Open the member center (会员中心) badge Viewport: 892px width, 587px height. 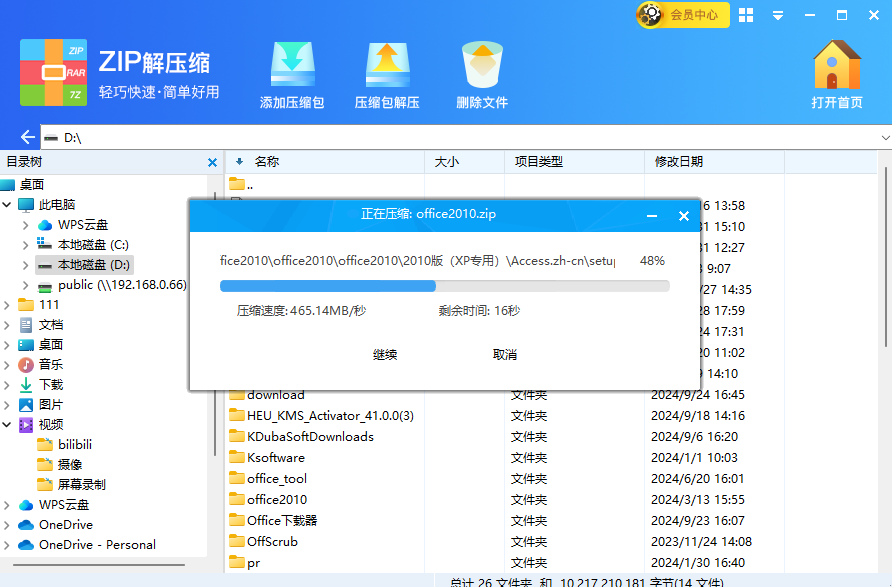pyautogui.click(x=682, y=15)
